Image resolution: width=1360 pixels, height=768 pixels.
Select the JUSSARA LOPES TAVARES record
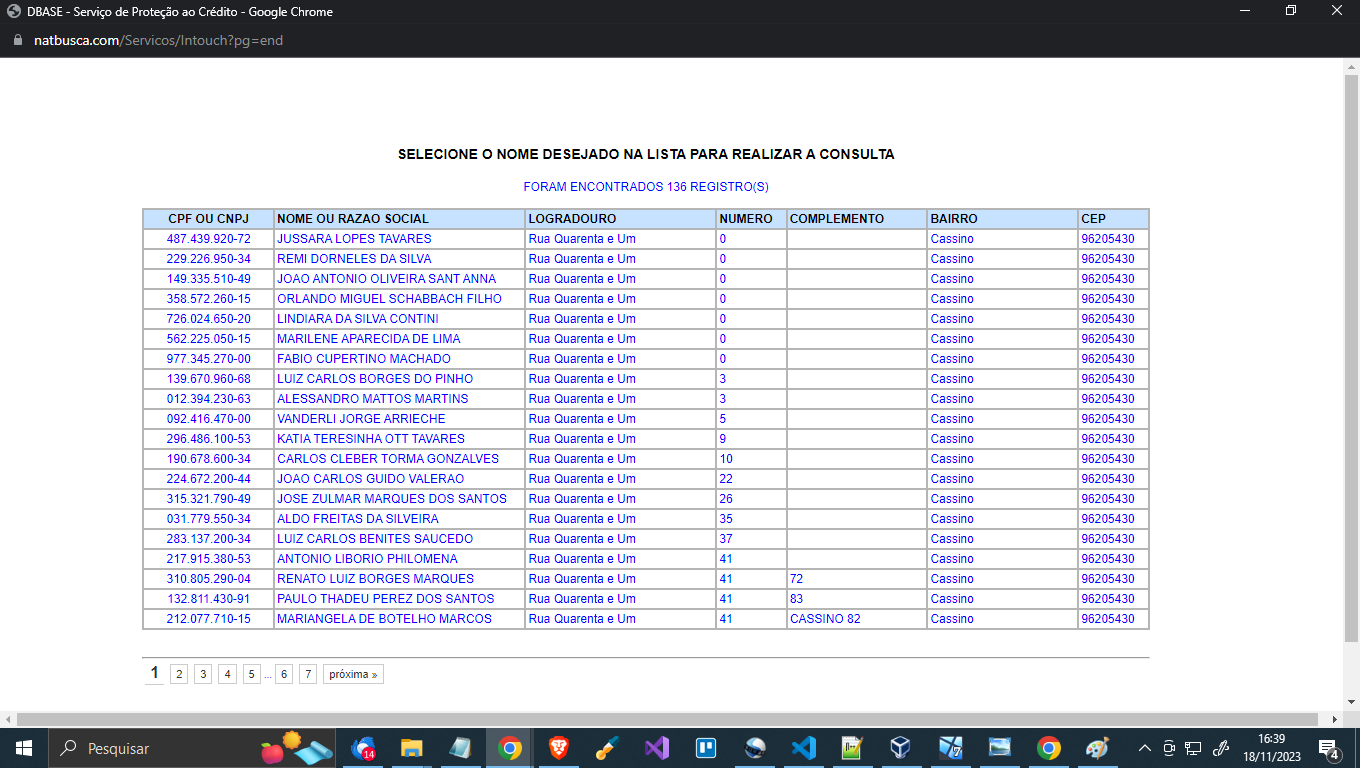click(354, 239)
